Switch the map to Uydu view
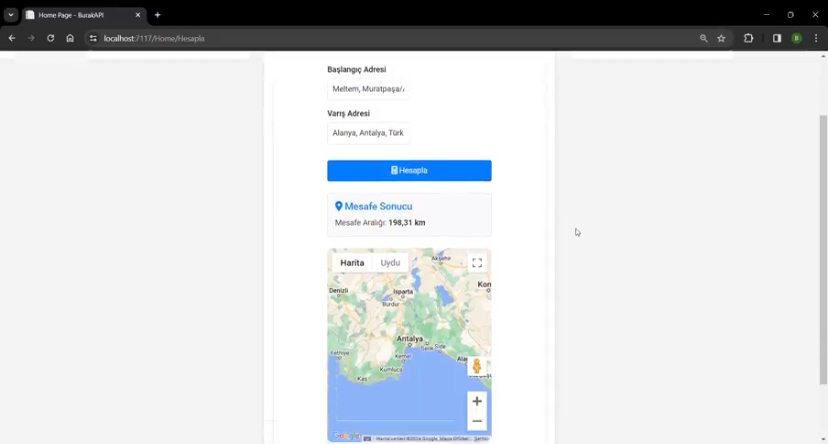Image resolution: width=828 pixels, height=444 pixels. point(390,263)
